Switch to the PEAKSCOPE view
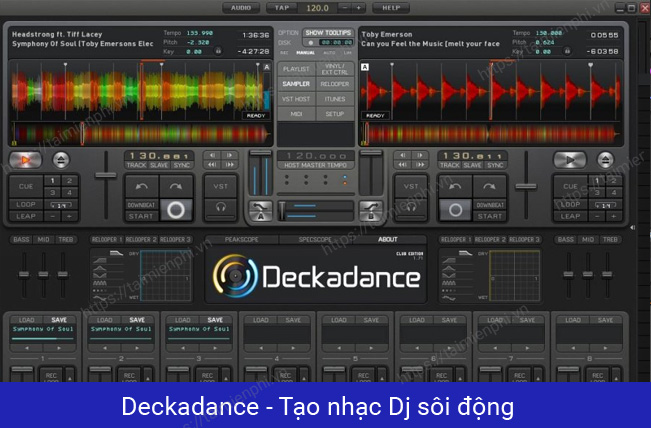This screenshot has width=651, height=428. 242,240
